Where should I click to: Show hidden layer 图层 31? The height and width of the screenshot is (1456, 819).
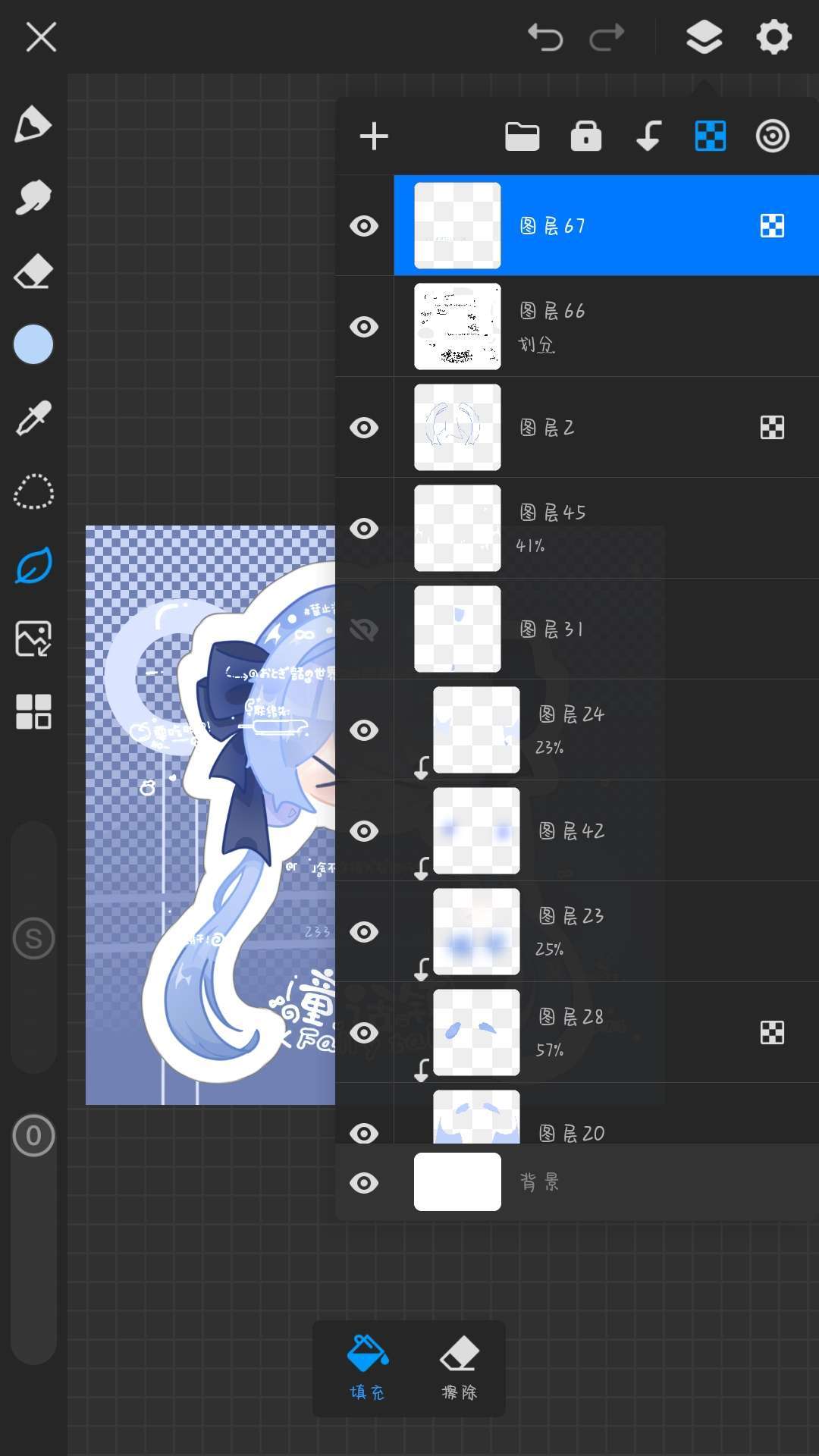(364, 629)
